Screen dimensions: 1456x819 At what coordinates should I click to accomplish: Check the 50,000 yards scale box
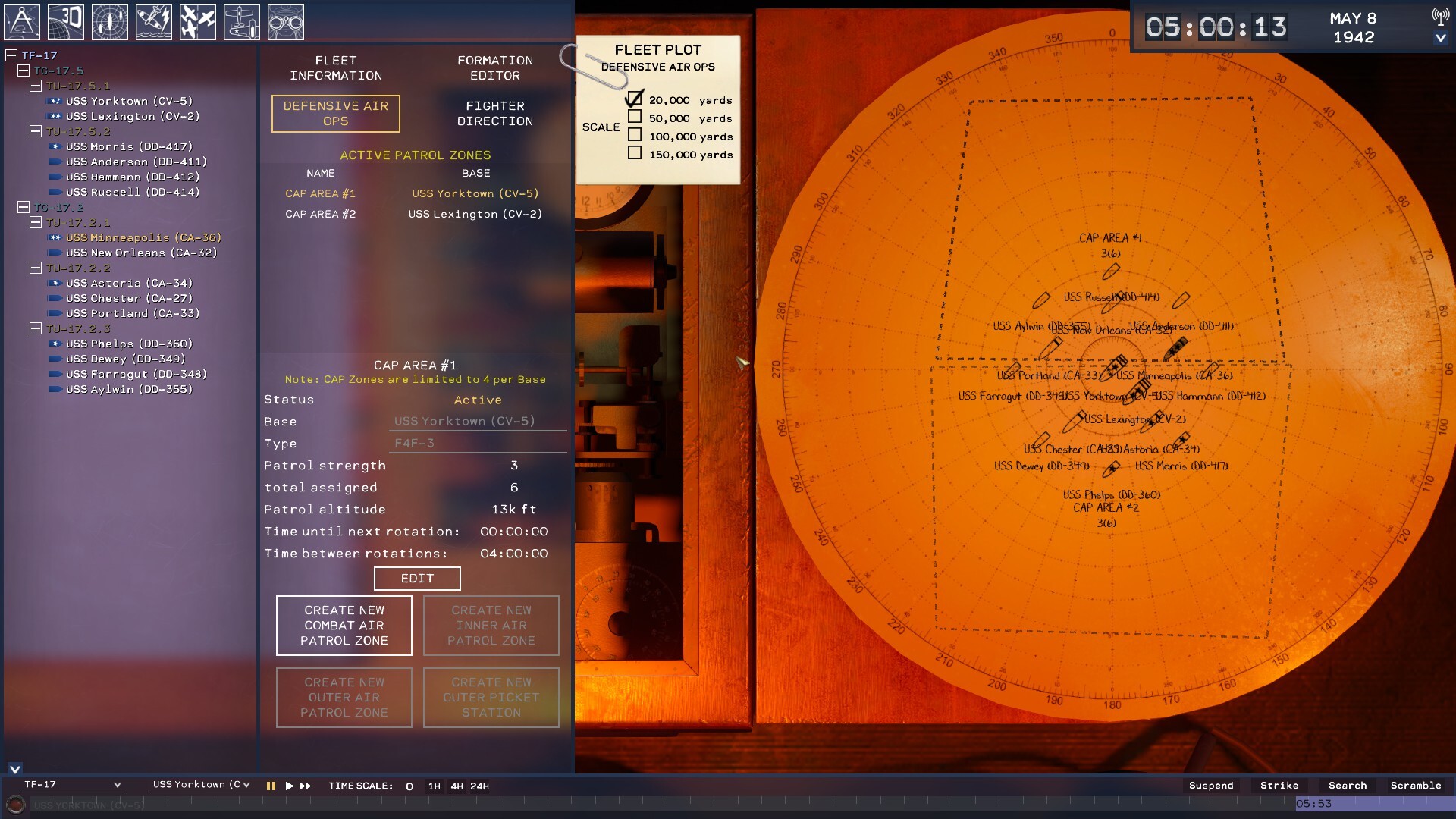(x=635, y=117)
